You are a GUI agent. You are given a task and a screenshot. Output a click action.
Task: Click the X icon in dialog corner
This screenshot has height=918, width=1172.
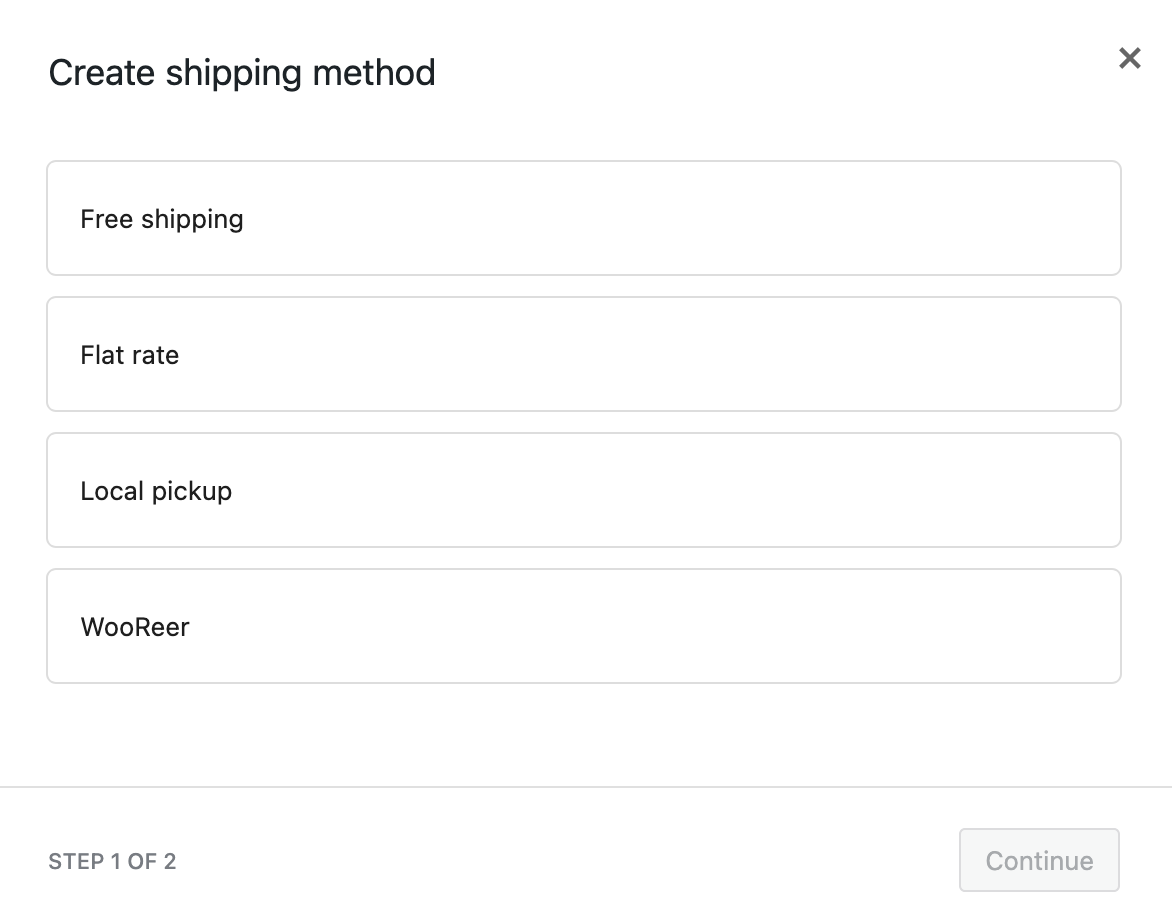(x=1129, y=59)
